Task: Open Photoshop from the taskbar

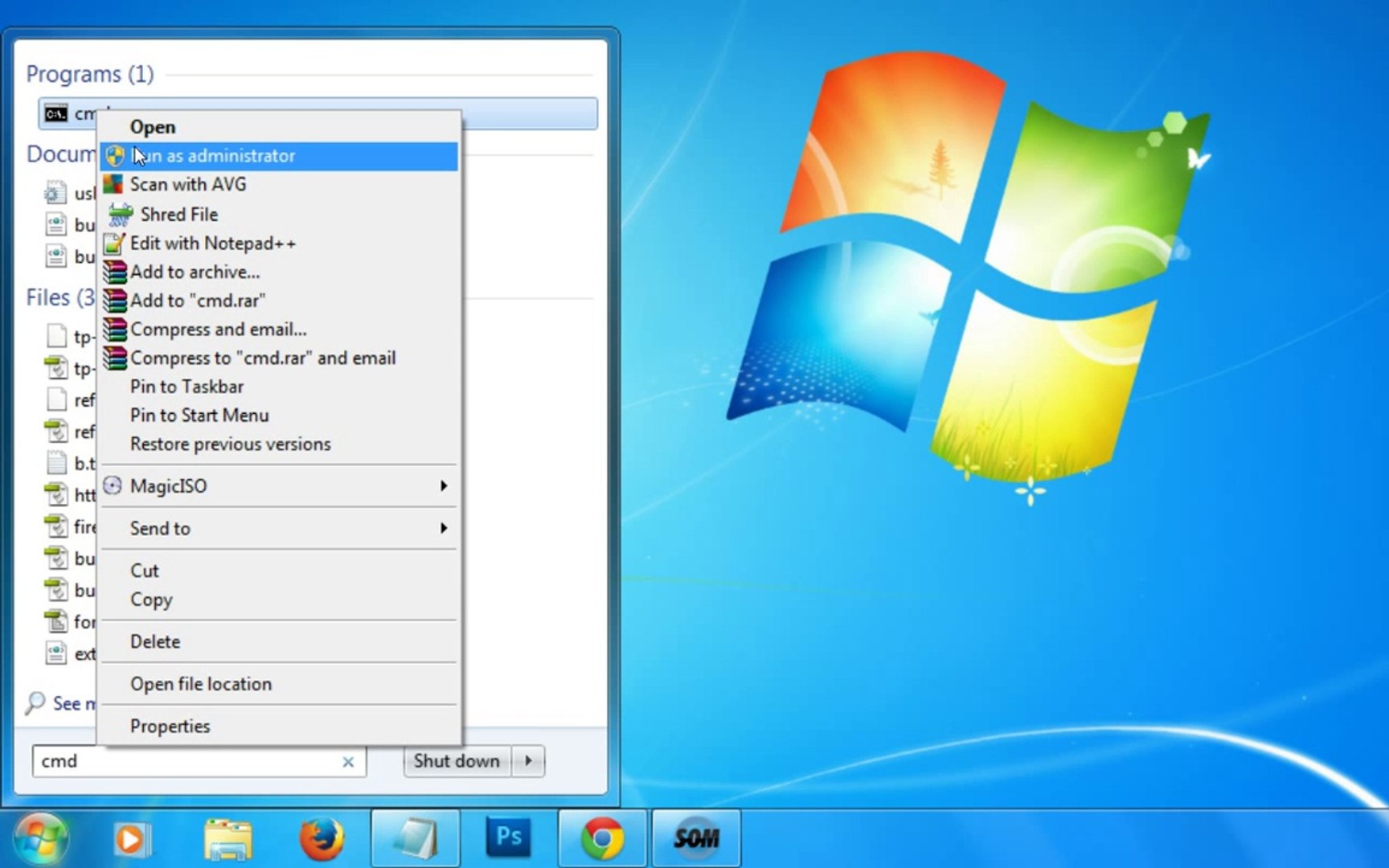Action: point(510,837)
